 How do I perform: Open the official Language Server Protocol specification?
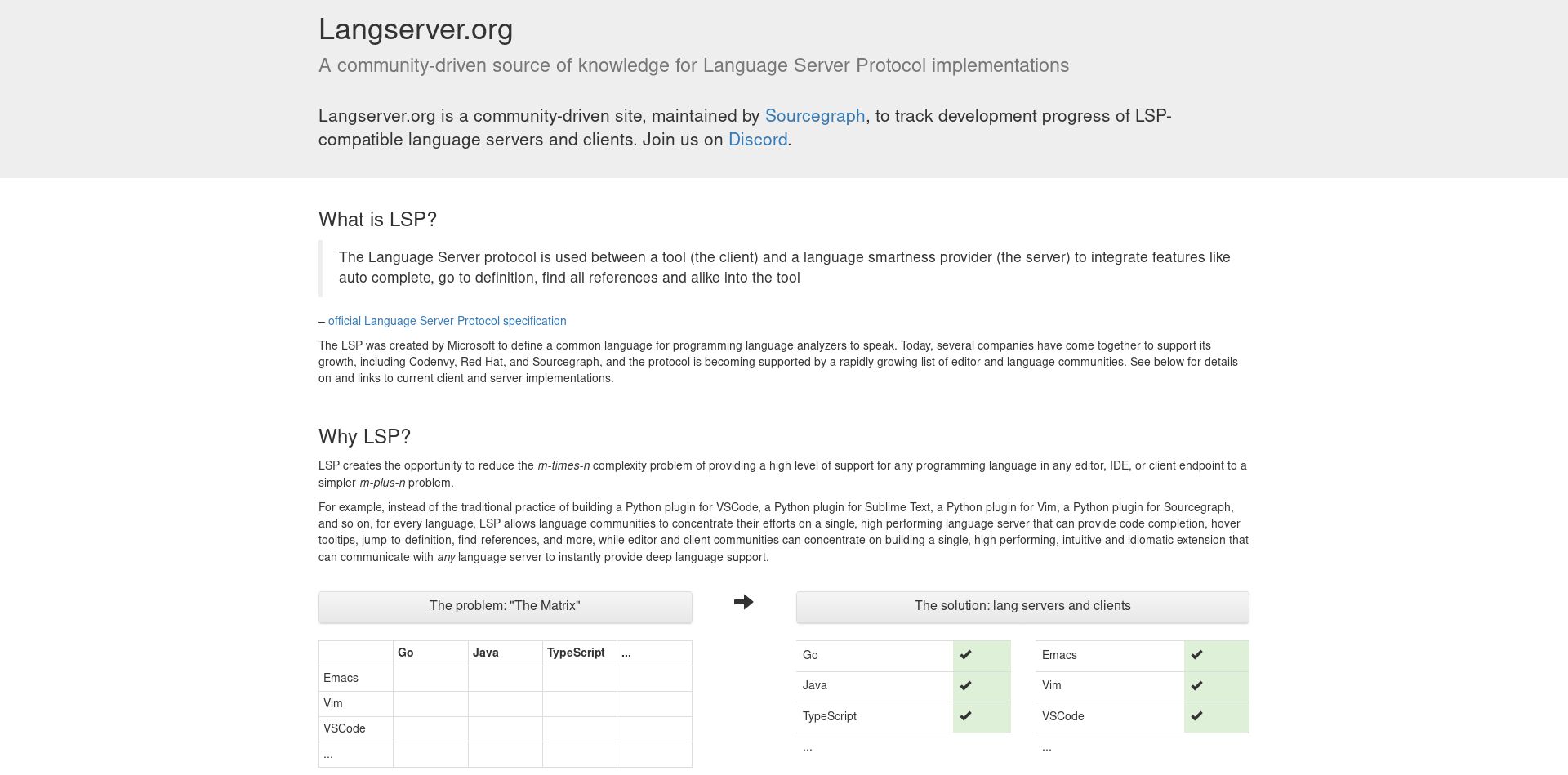[x=448, y=321]
